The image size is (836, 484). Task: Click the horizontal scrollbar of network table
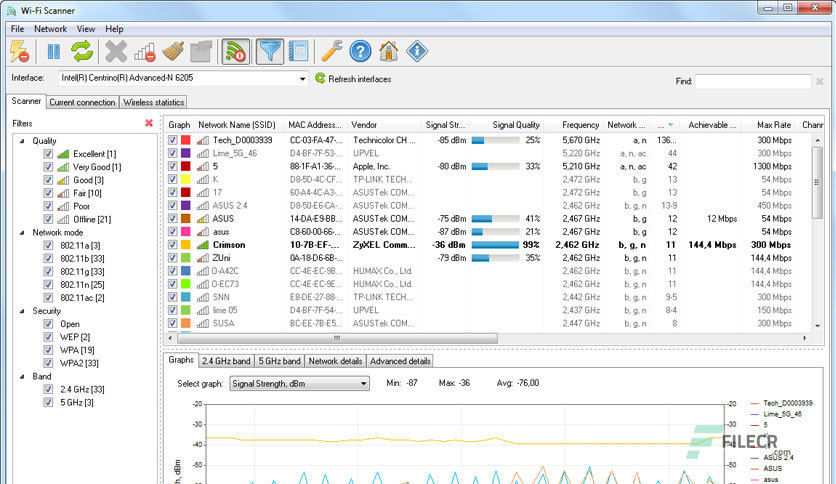(x=337, y=338)
